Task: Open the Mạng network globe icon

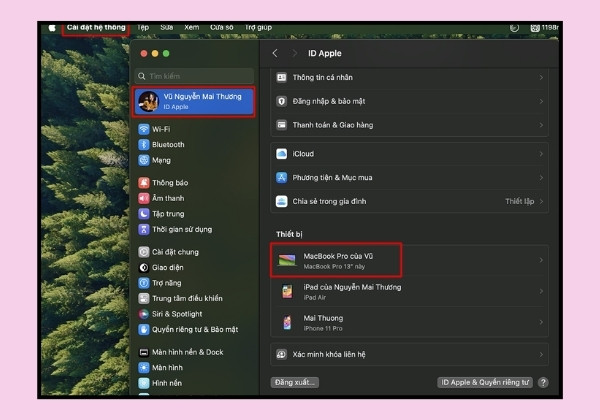Action: coord(143,160)
